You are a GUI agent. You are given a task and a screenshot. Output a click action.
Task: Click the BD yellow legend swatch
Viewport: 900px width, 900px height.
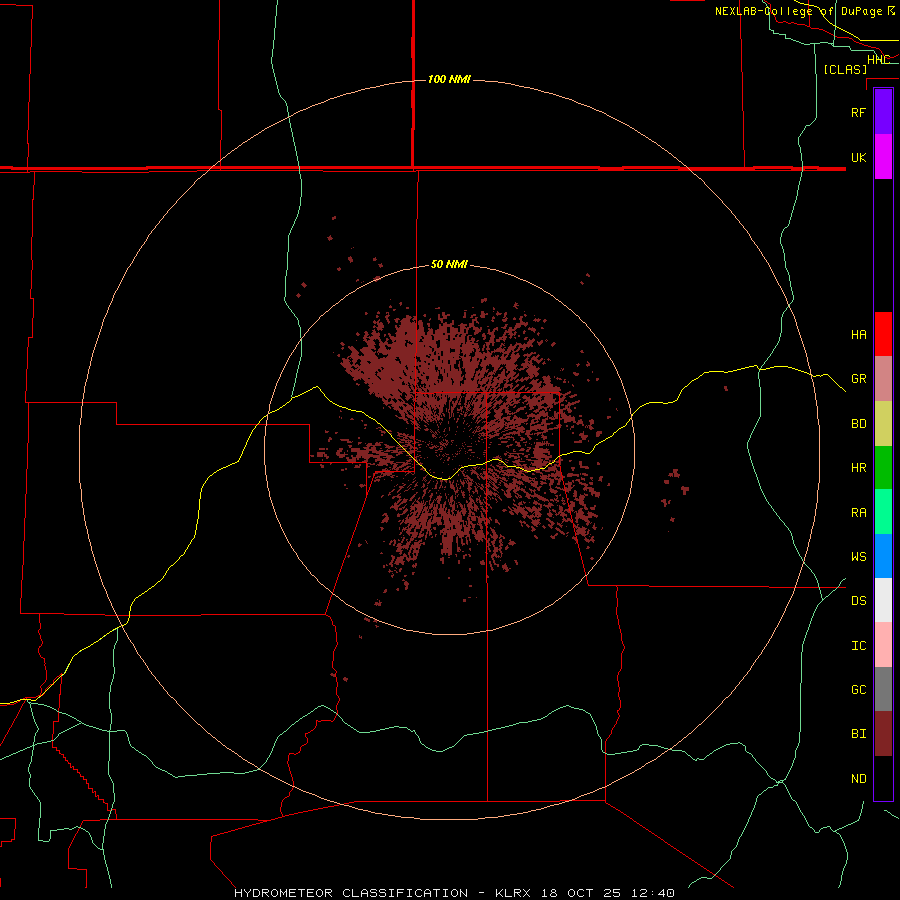883,424
